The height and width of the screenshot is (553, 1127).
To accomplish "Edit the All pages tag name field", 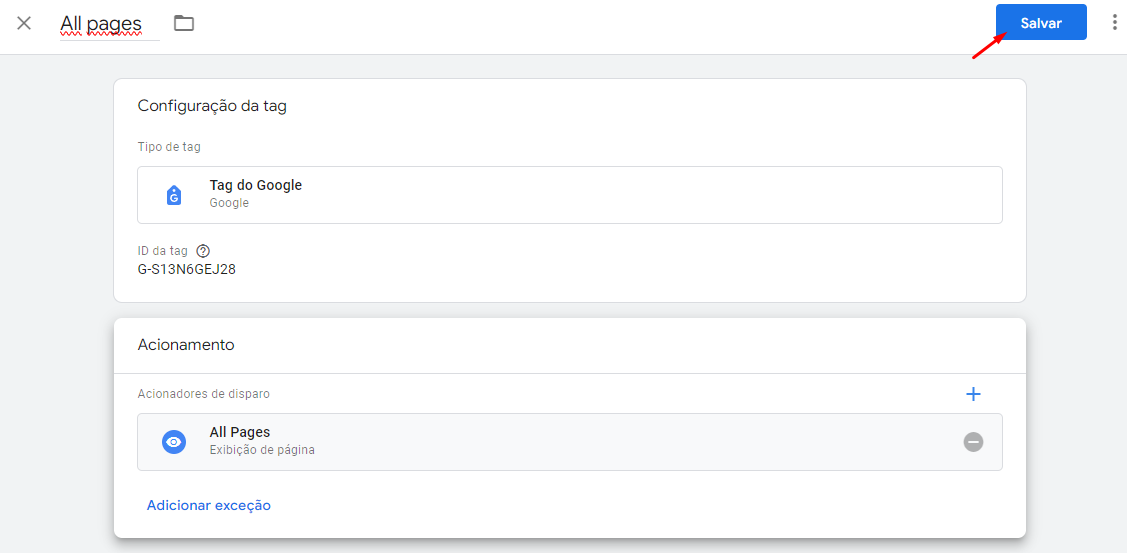I will click(x=109, y=25).
